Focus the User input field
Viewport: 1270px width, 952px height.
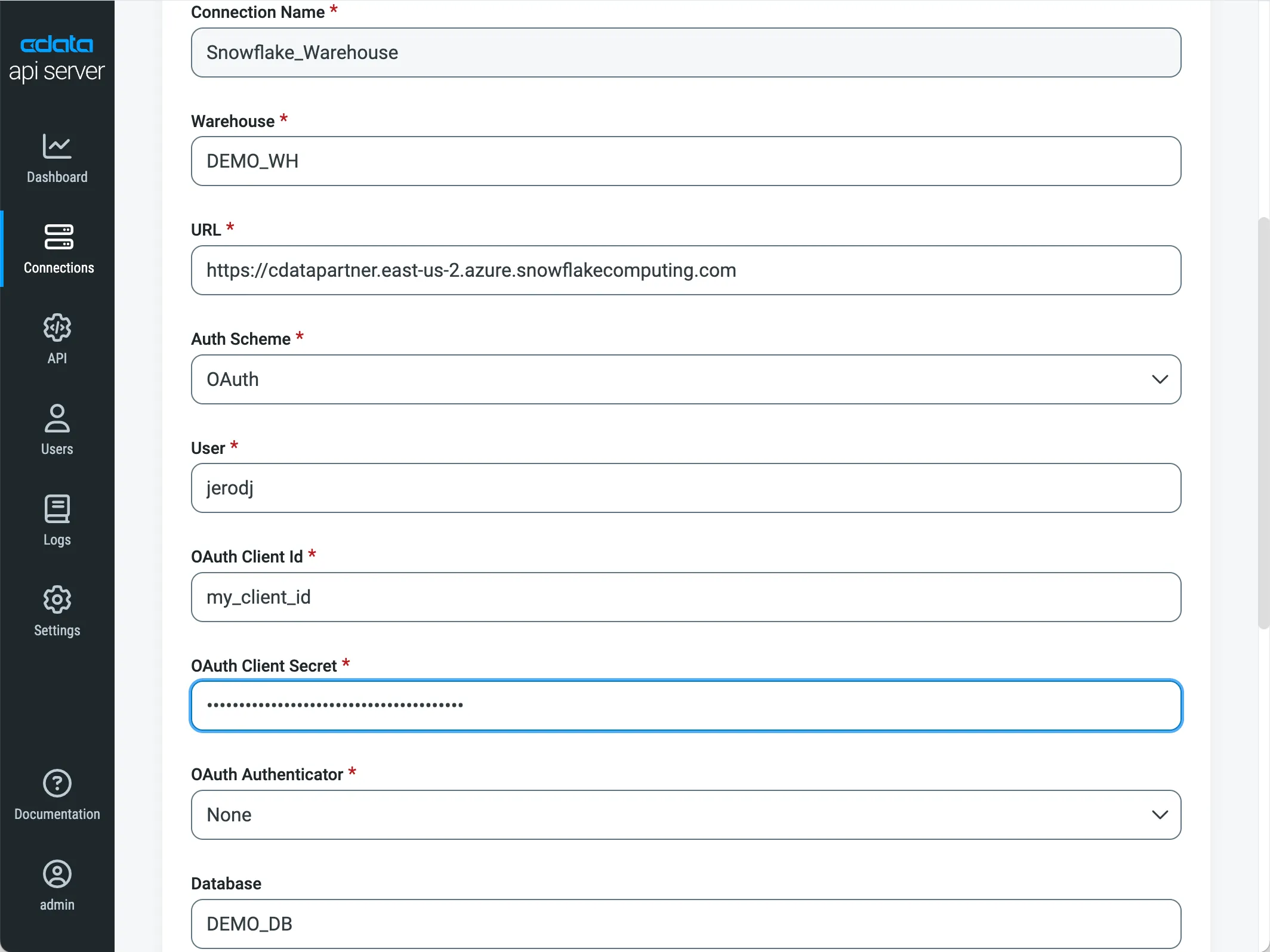685,488
